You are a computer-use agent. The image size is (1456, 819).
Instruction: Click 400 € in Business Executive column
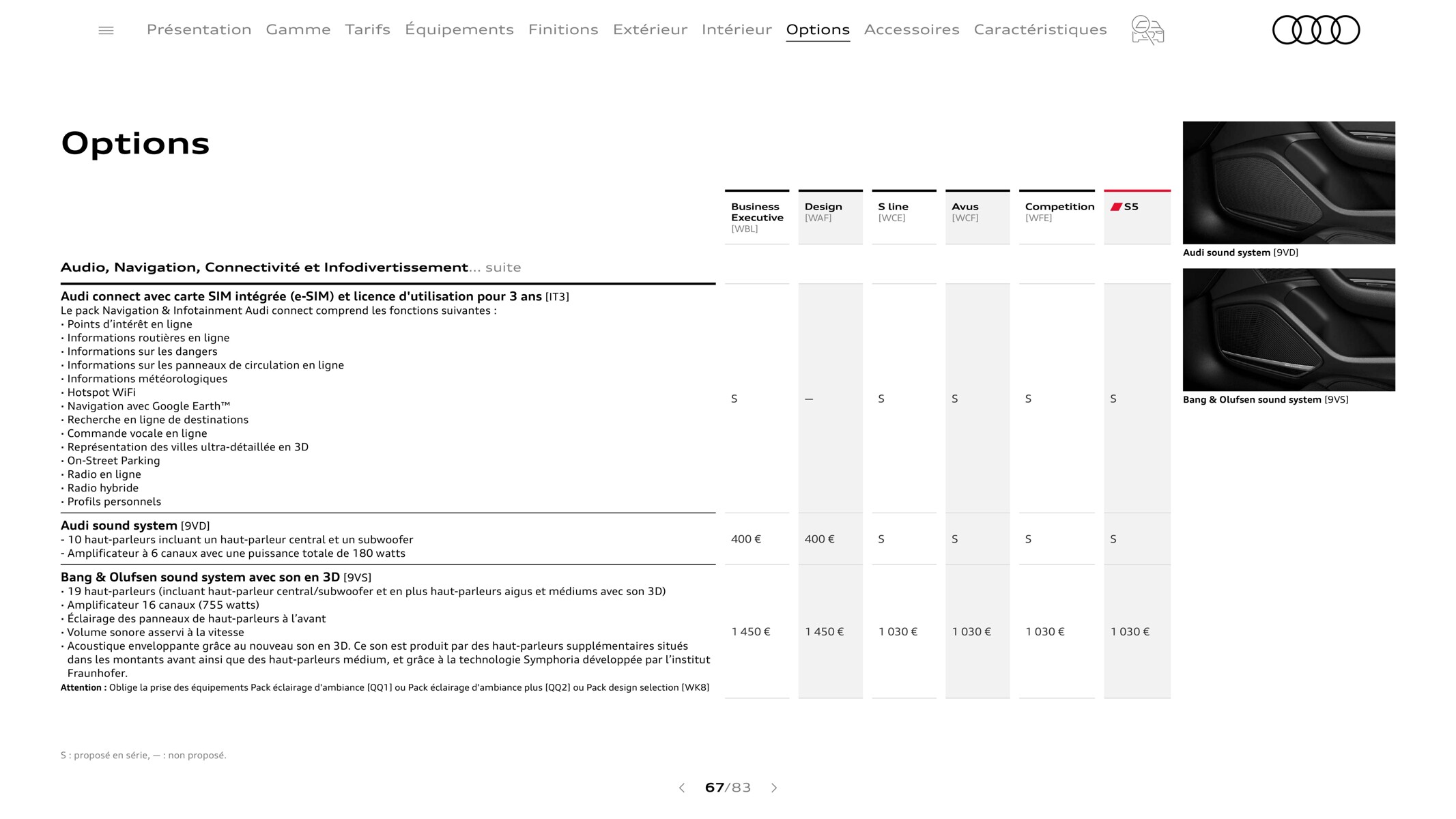(x=746, y=539)
